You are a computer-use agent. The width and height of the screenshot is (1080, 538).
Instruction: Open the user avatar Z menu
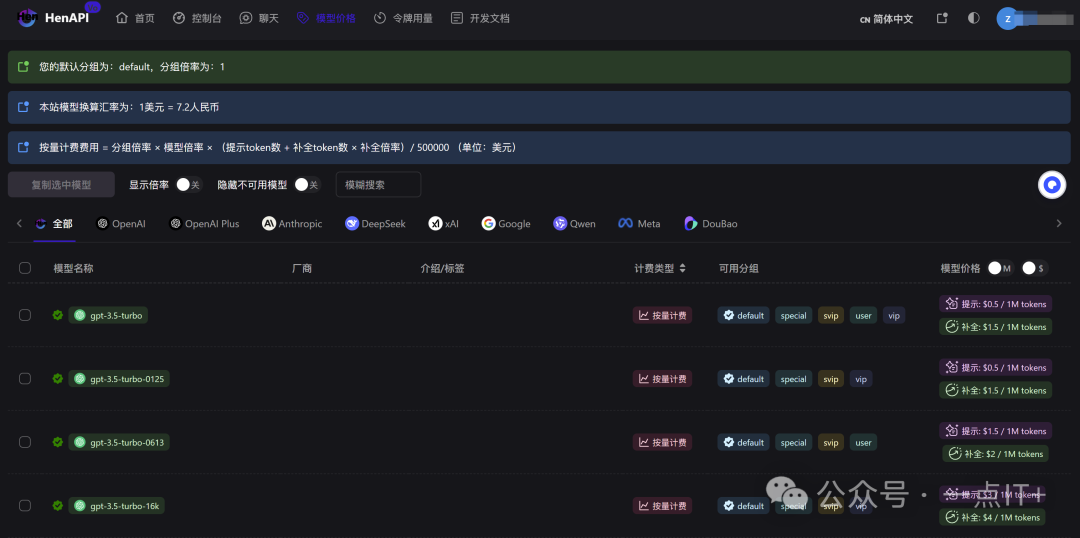[x=1007, y=19]
